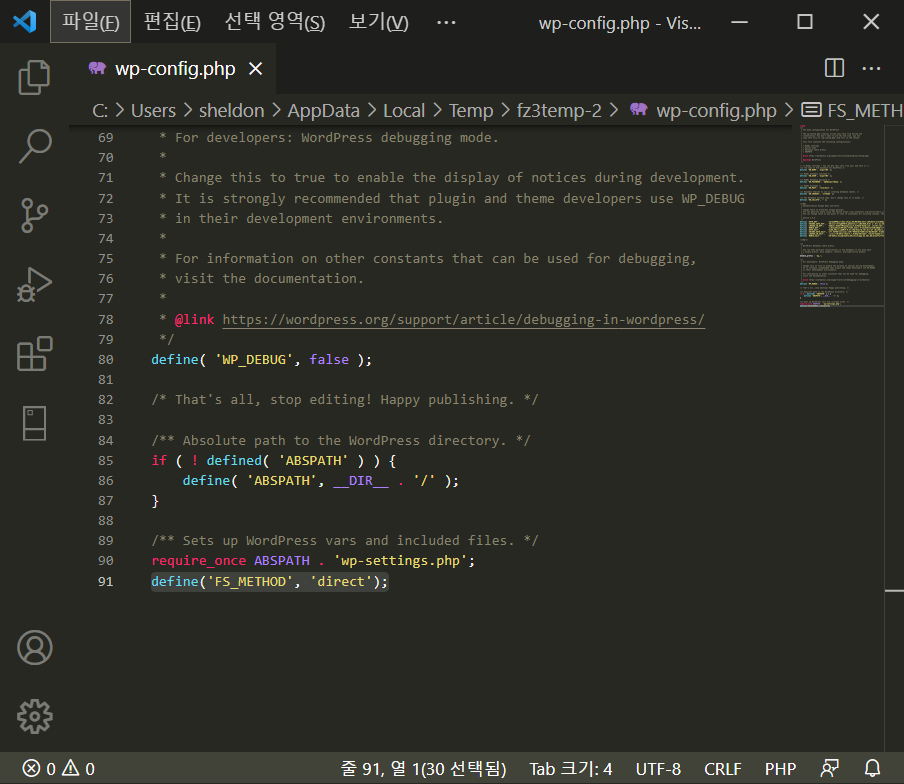Click the __DIR__ constant on line 86
Image resolution: width=904 pixels, height=784 pixels.
tap(361, 480)
